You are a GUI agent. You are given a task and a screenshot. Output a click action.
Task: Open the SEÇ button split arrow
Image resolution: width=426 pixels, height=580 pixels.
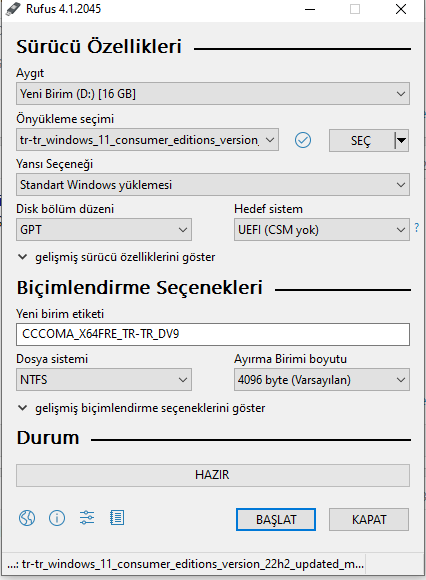pos(402,140)
